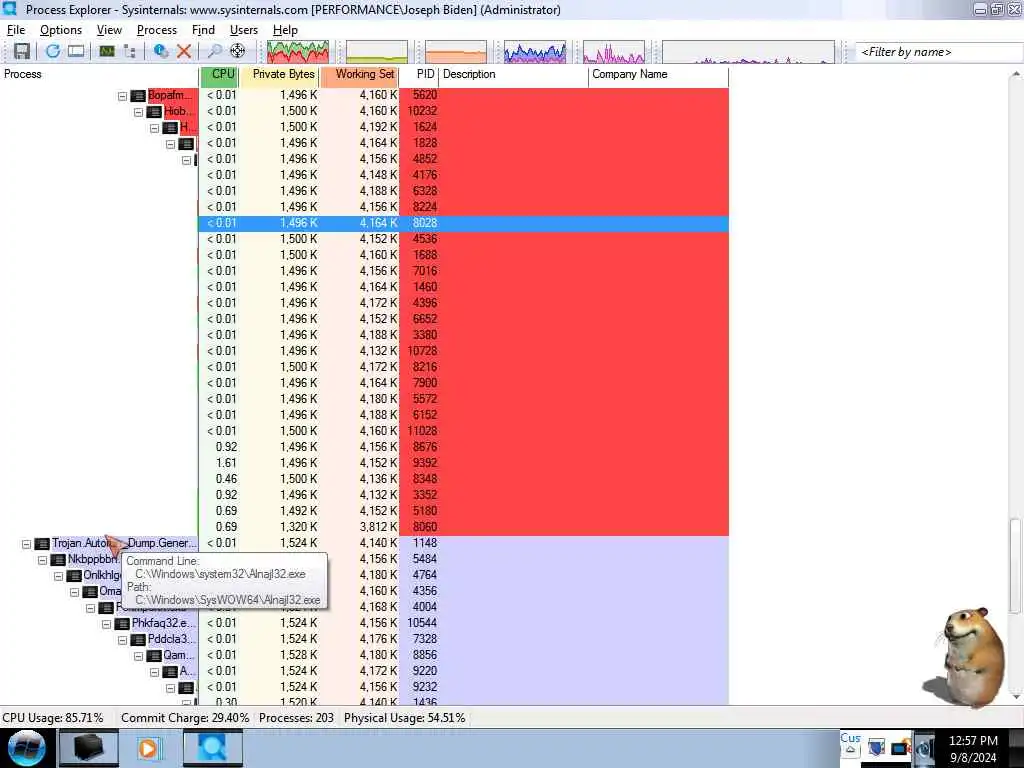Open the pink network mini graph

tap(614, 52)
